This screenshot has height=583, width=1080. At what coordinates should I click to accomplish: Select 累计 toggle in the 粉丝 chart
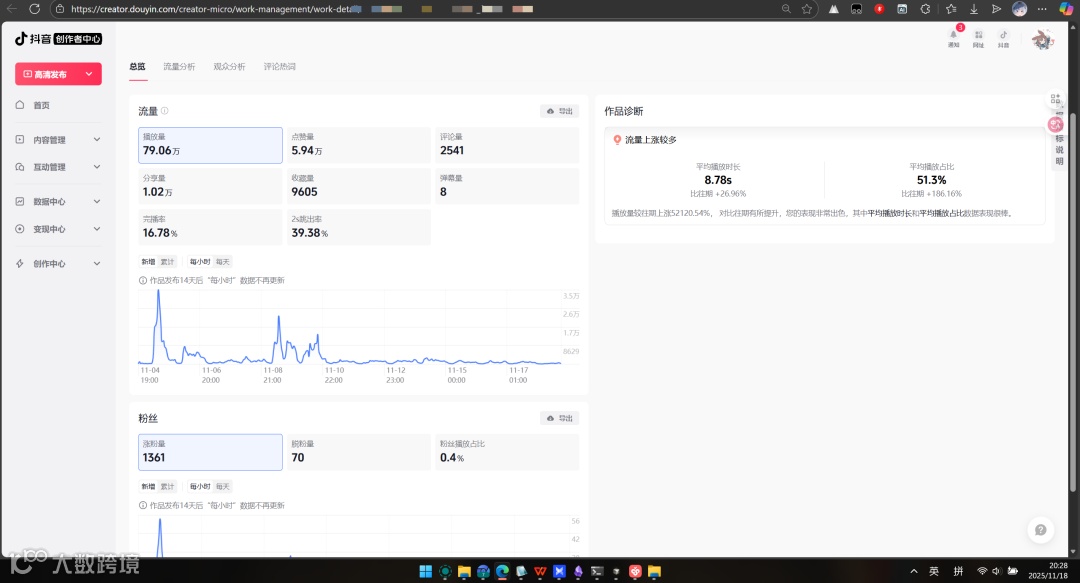(167, 487)
